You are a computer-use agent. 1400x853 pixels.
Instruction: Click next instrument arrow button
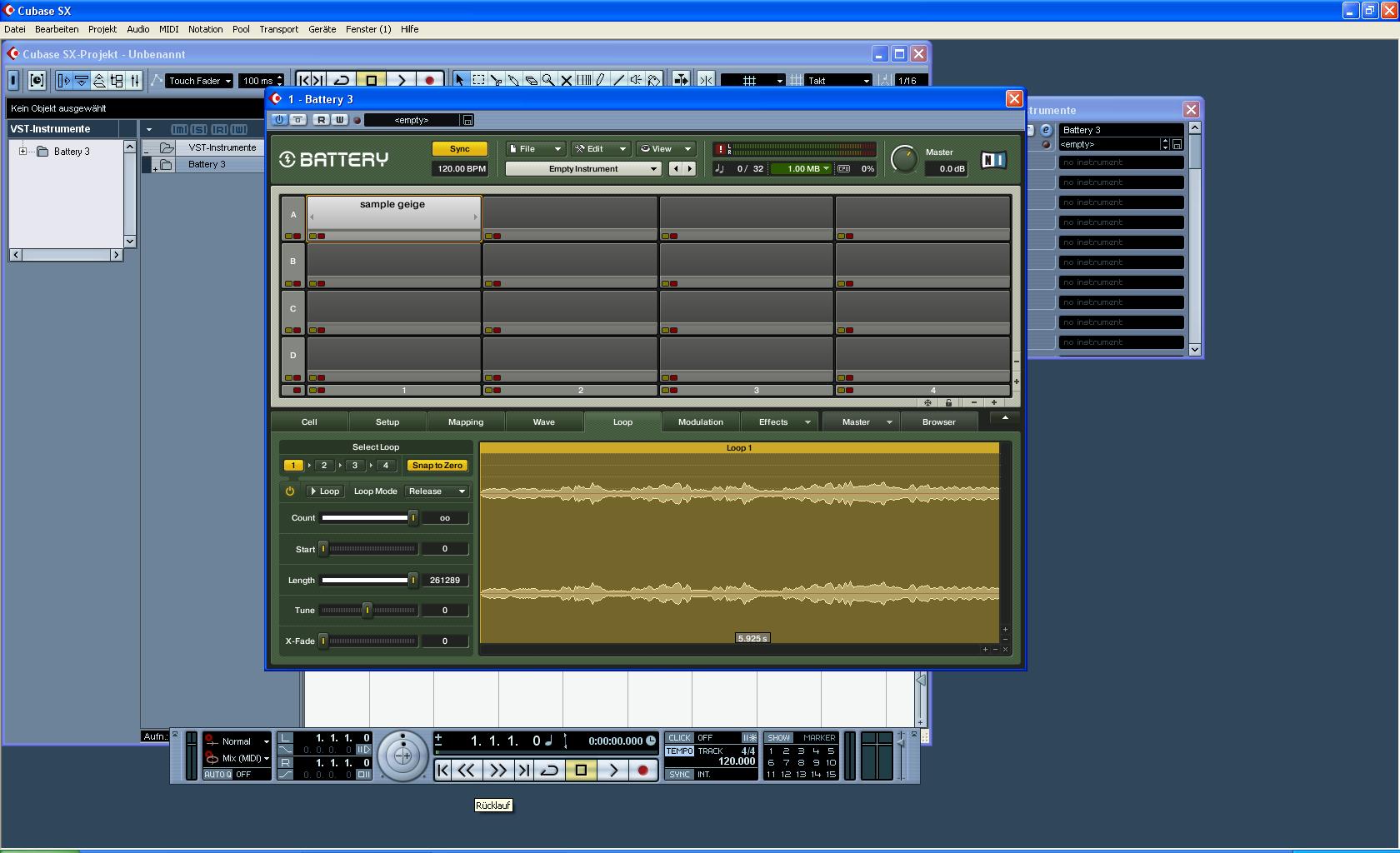coord(690,169)
